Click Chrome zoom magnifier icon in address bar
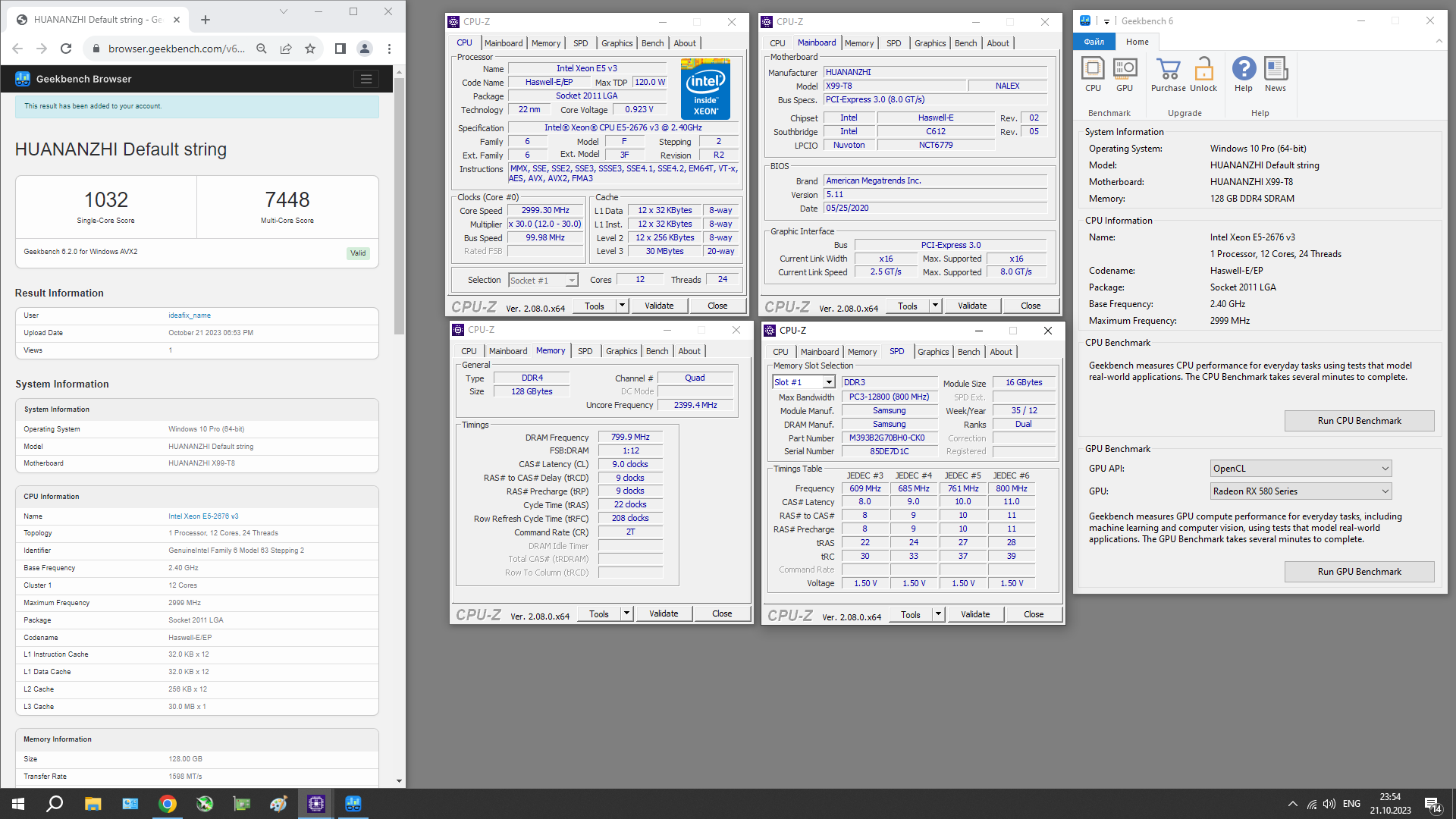This screenshot has width=1456, height=819. (262, 49)
